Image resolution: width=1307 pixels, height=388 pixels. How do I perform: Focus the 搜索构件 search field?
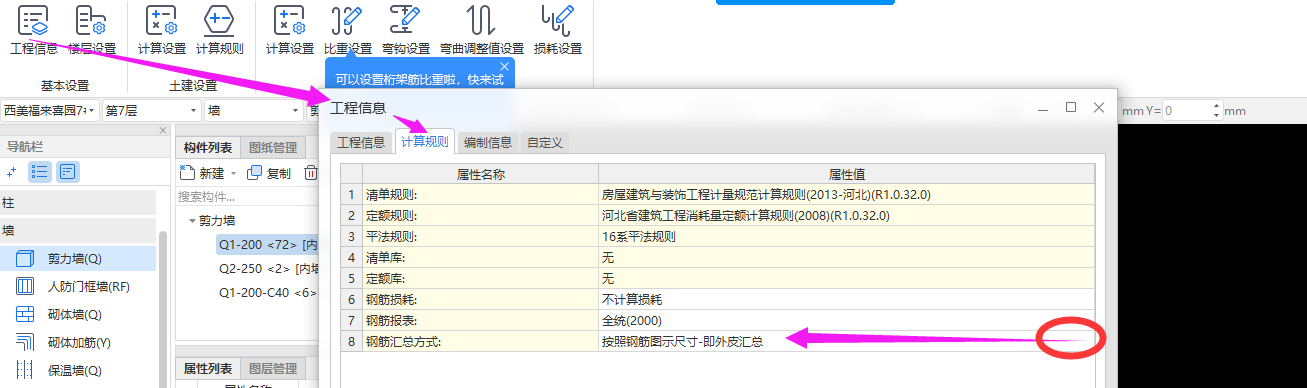pos(248,196)
